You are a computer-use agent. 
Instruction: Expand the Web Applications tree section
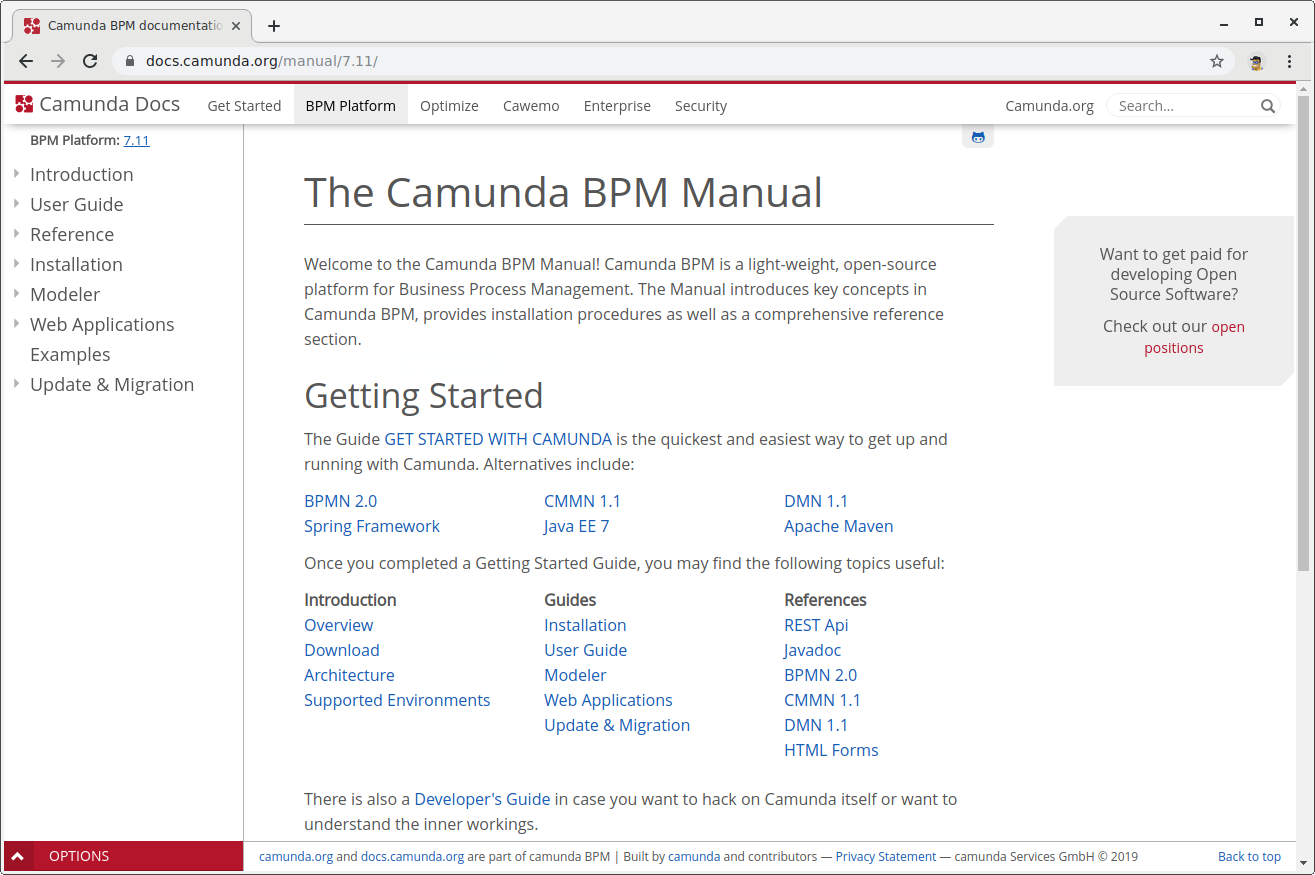coord(16,324)
